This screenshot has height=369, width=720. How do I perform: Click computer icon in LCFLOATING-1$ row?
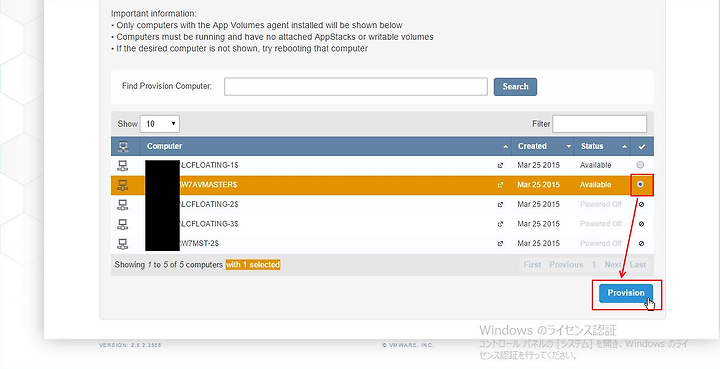tap(123, 165)
